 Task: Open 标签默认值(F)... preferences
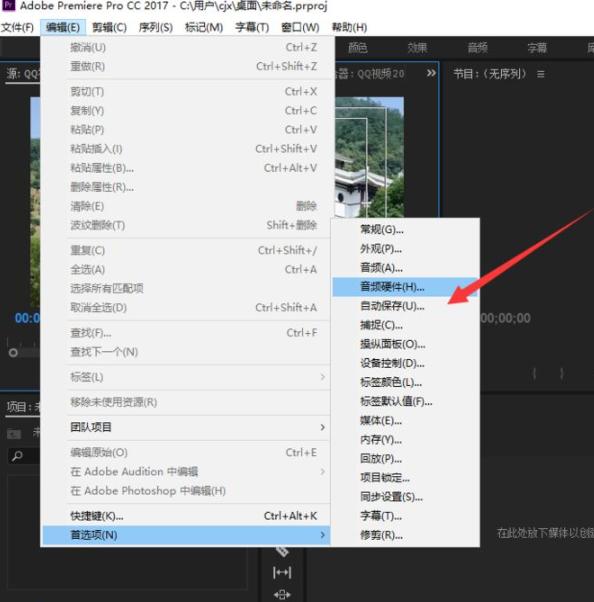tap(405, 402)
